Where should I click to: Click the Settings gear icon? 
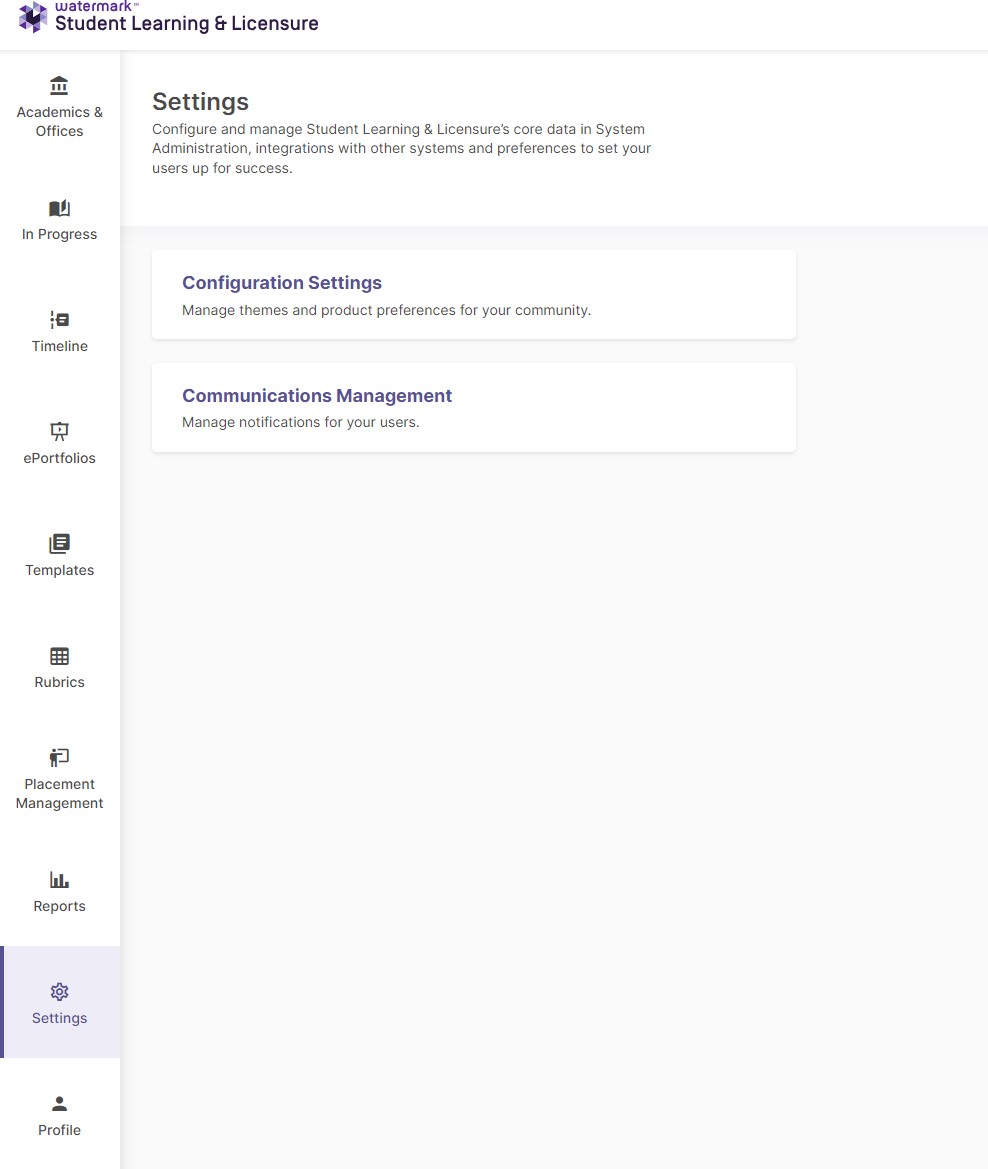[59, 992]
